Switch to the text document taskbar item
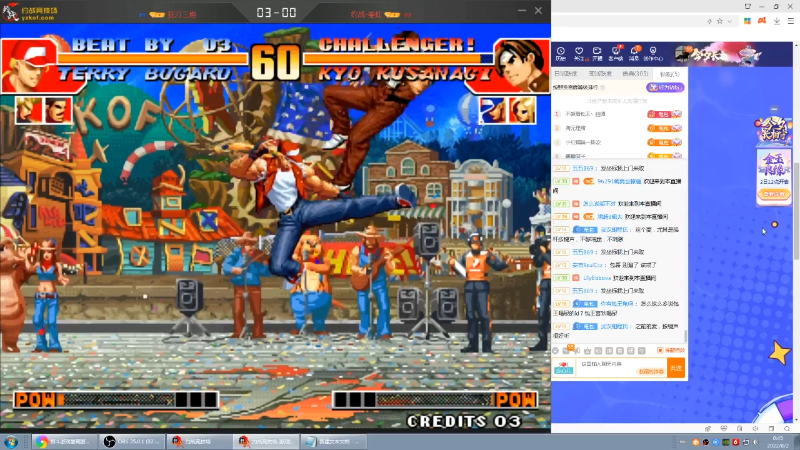800x450 pixels. pos(334,441)
